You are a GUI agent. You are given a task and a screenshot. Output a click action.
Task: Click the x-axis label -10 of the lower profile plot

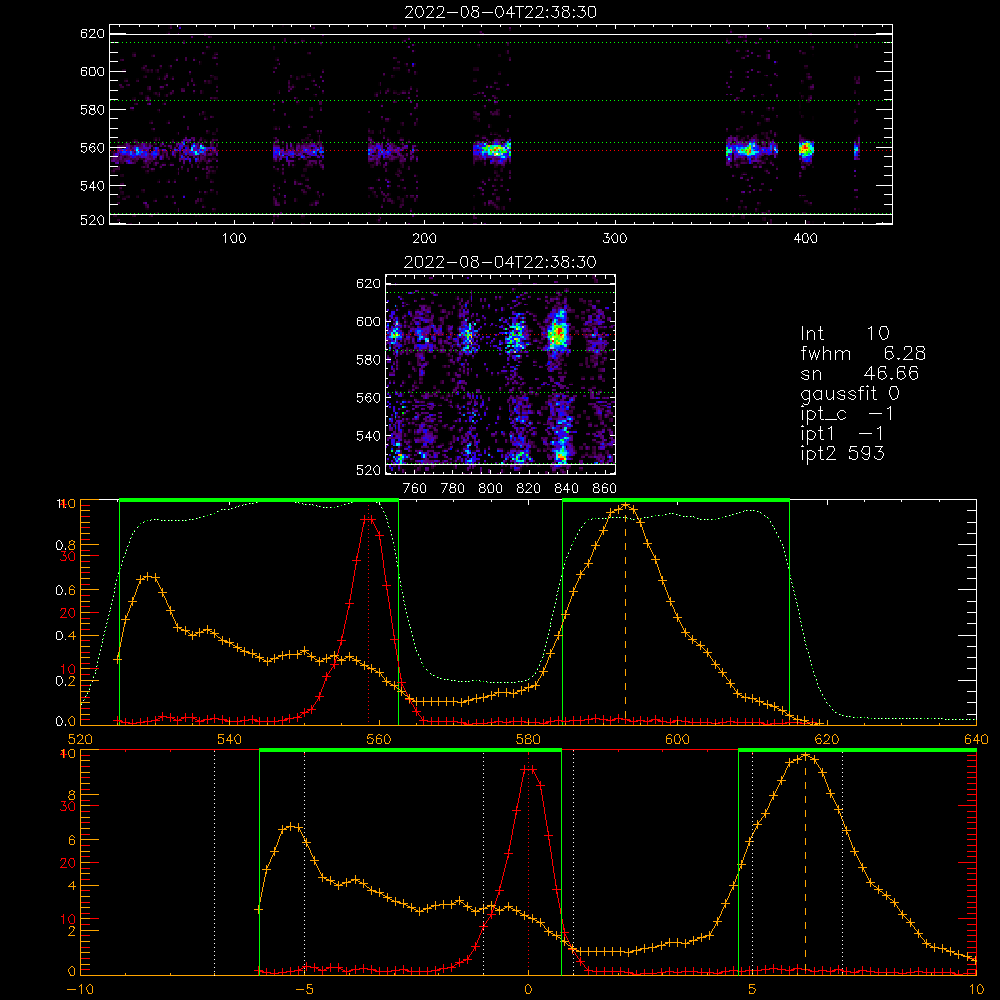pos(80,990)
